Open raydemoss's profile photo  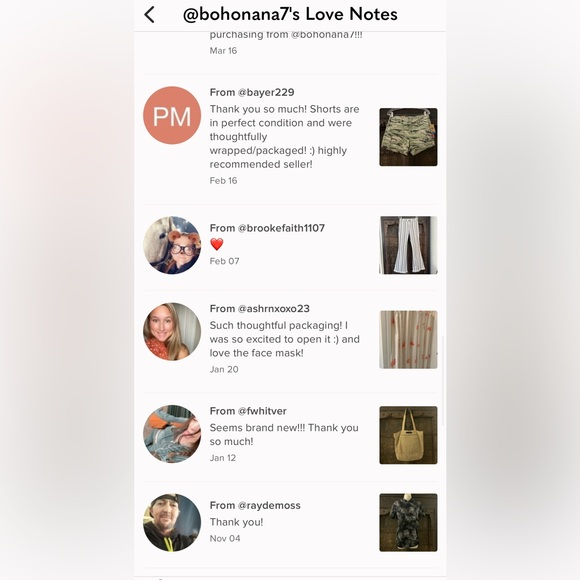(172, 522)
